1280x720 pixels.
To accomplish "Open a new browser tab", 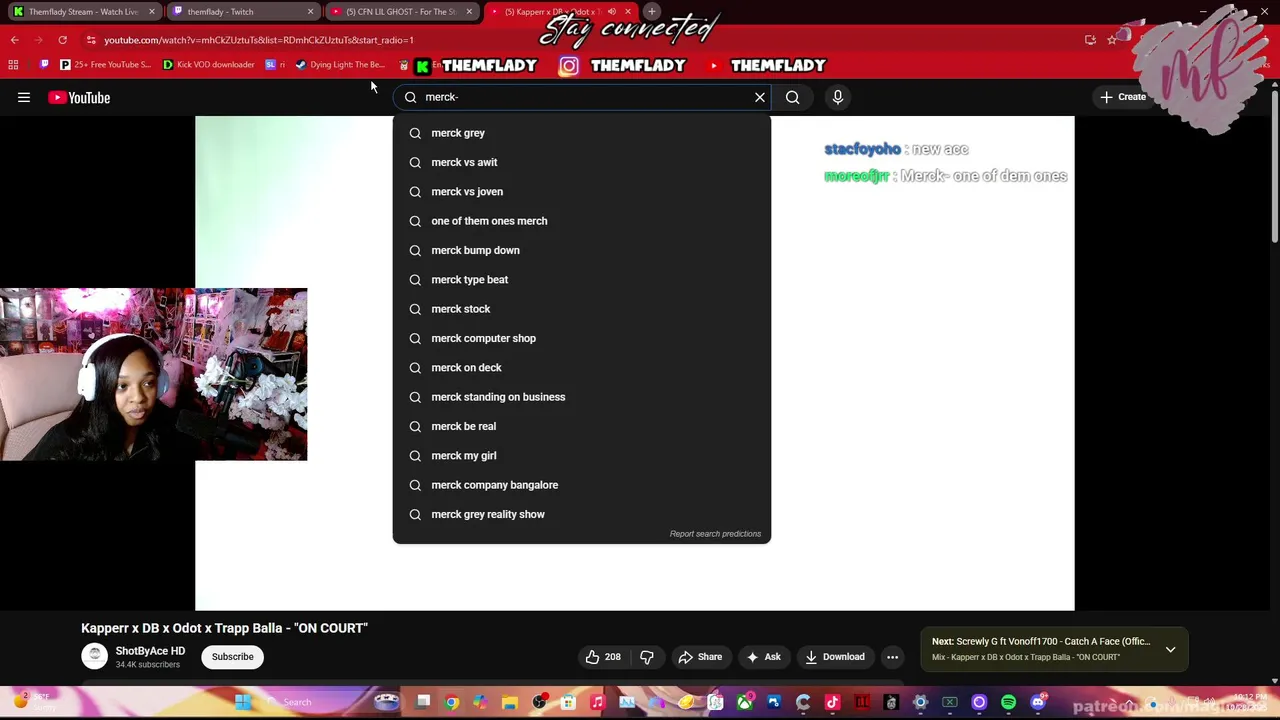I will pyautogui.click(x=652, y=12).
